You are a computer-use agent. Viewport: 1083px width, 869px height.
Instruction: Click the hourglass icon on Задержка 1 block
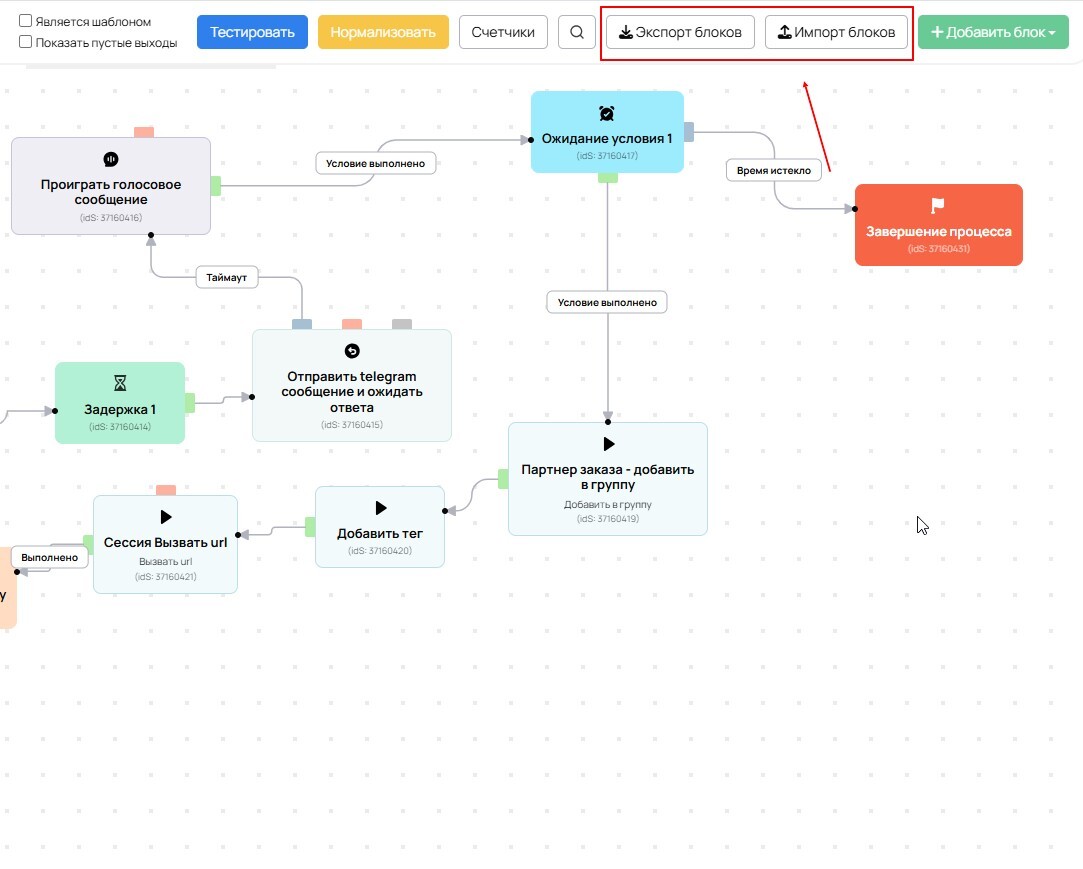pyautogui.click(x=120, y=383)
